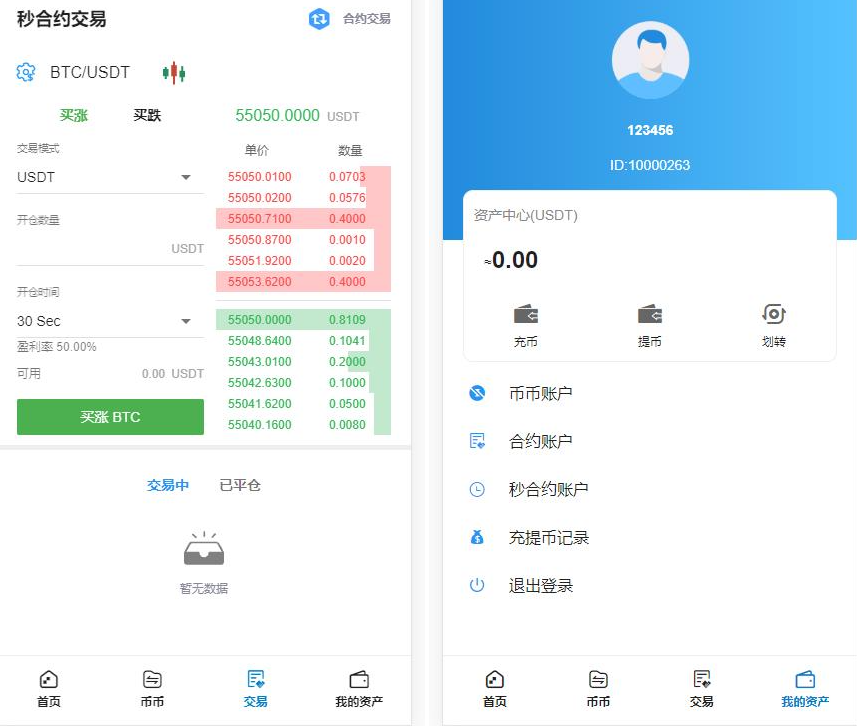Open 我的资产 in left panel nav
This screenshot has height=726, width=857.
point(359,689)
